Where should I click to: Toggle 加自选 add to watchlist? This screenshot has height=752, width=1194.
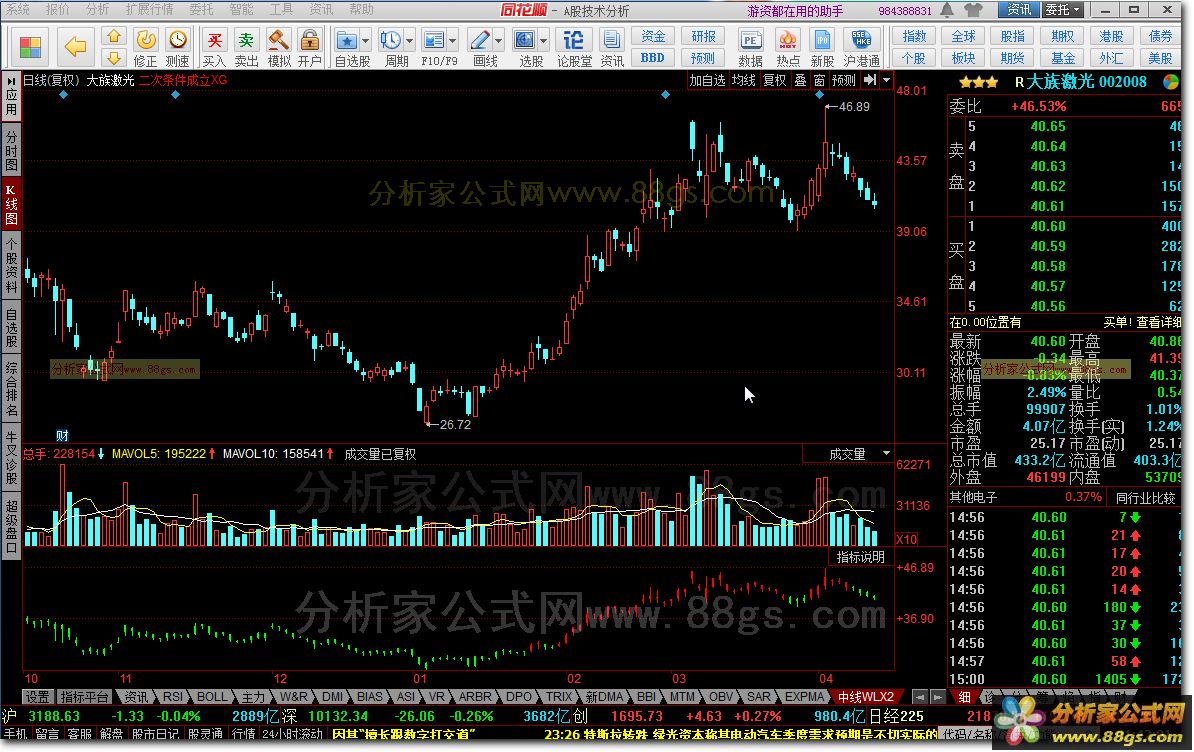(x=707, y=80)
